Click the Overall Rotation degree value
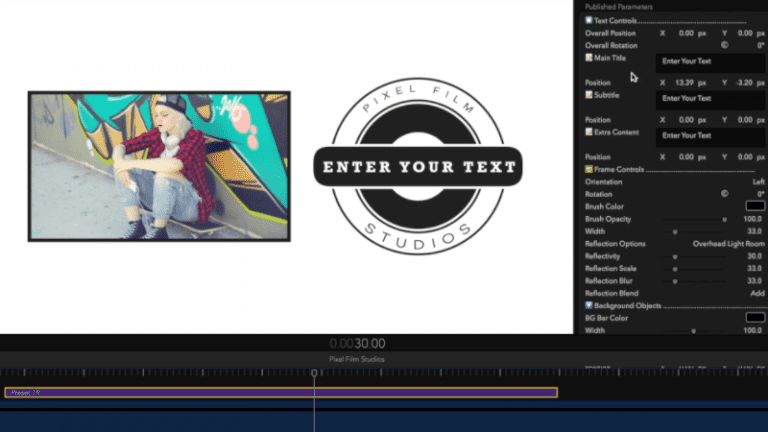768x432 pixels. point(761,45)
